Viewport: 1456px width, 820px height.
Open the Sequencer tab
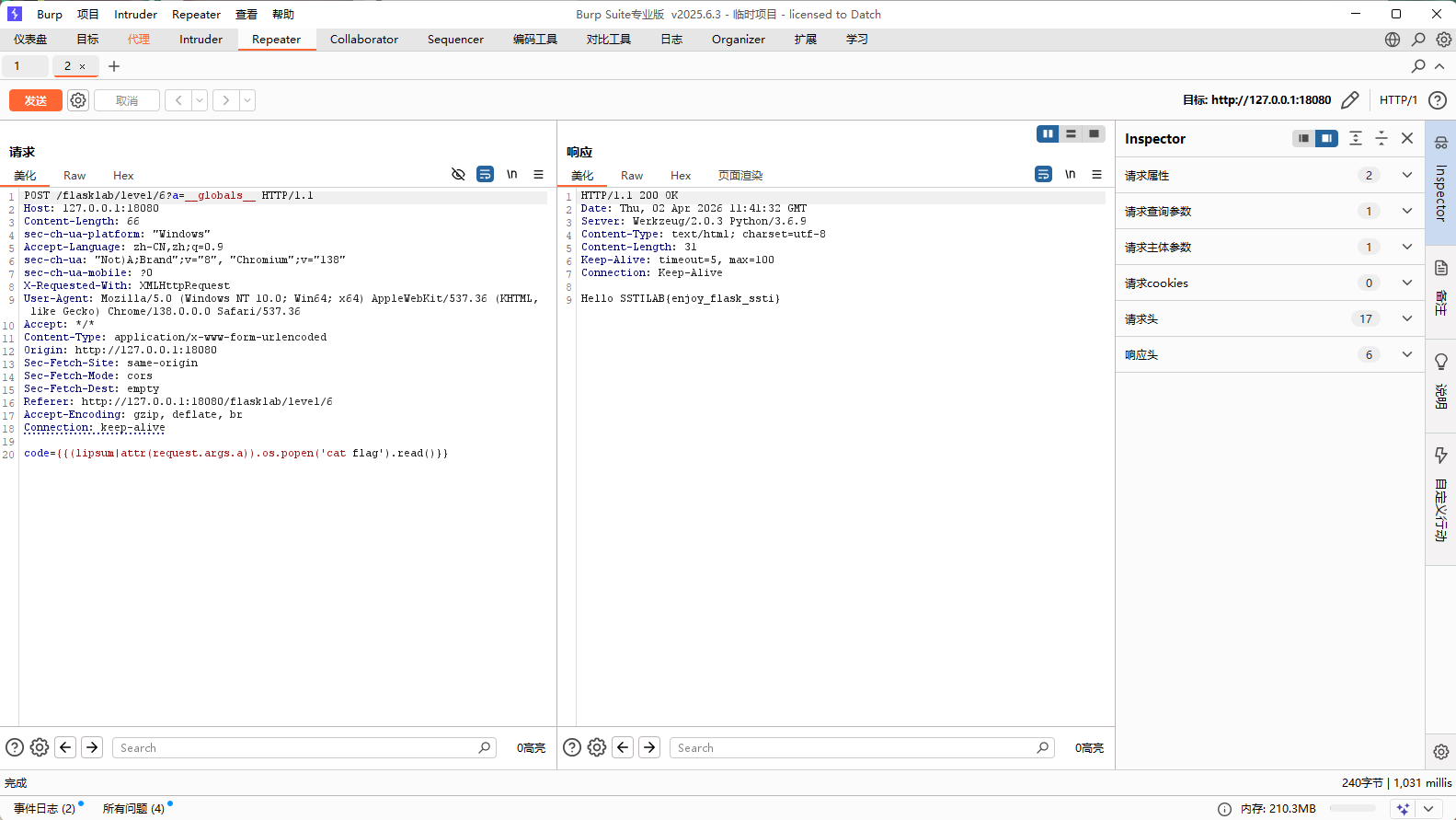[455, 40]
